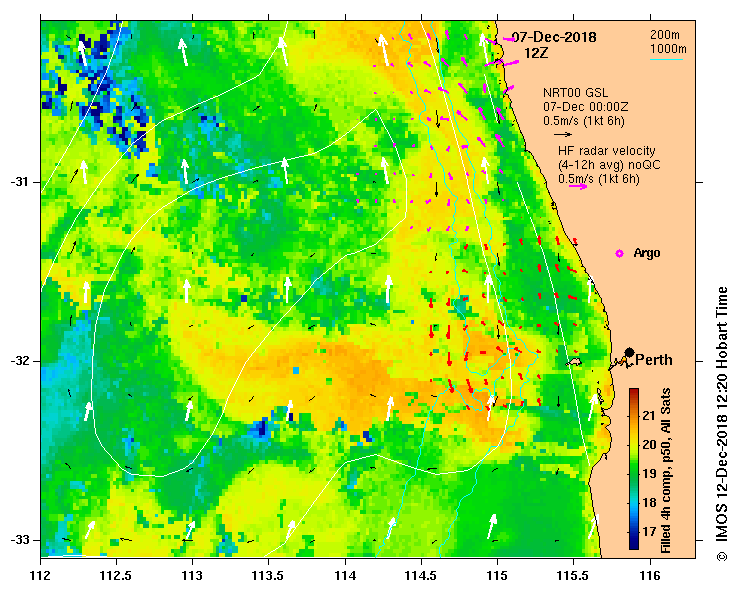
Task: Click the date label 07-Dec-2018
Action: pos(554,37)
